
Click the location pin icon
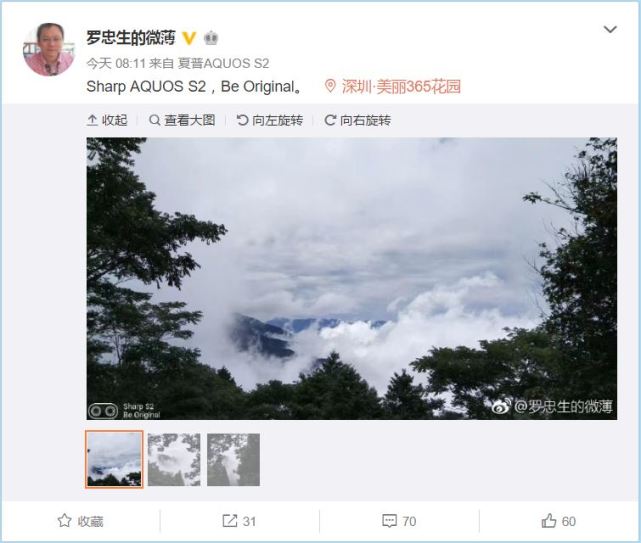click(330, 86)
